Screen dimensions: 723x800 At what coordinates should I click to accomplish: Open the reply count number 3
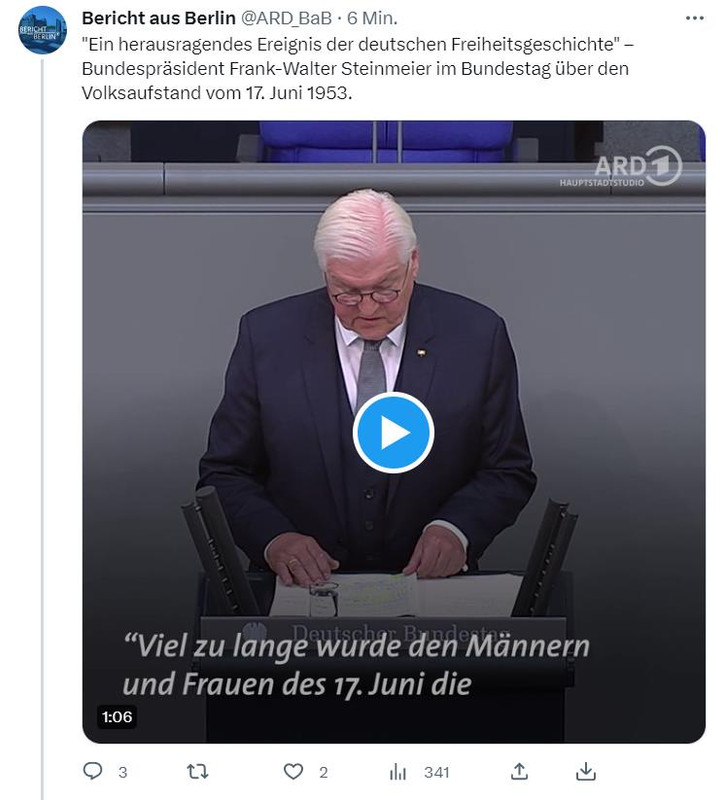122,772
